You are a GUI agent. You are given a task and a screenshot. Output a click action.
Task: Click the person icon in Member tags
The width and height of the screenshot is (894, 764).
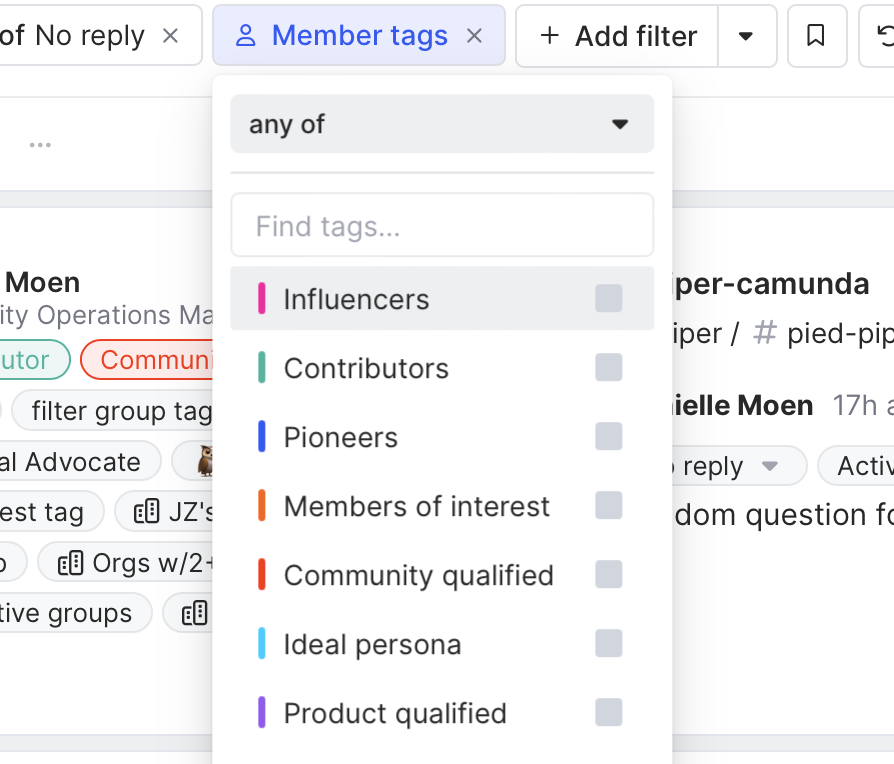coord(245,36)
